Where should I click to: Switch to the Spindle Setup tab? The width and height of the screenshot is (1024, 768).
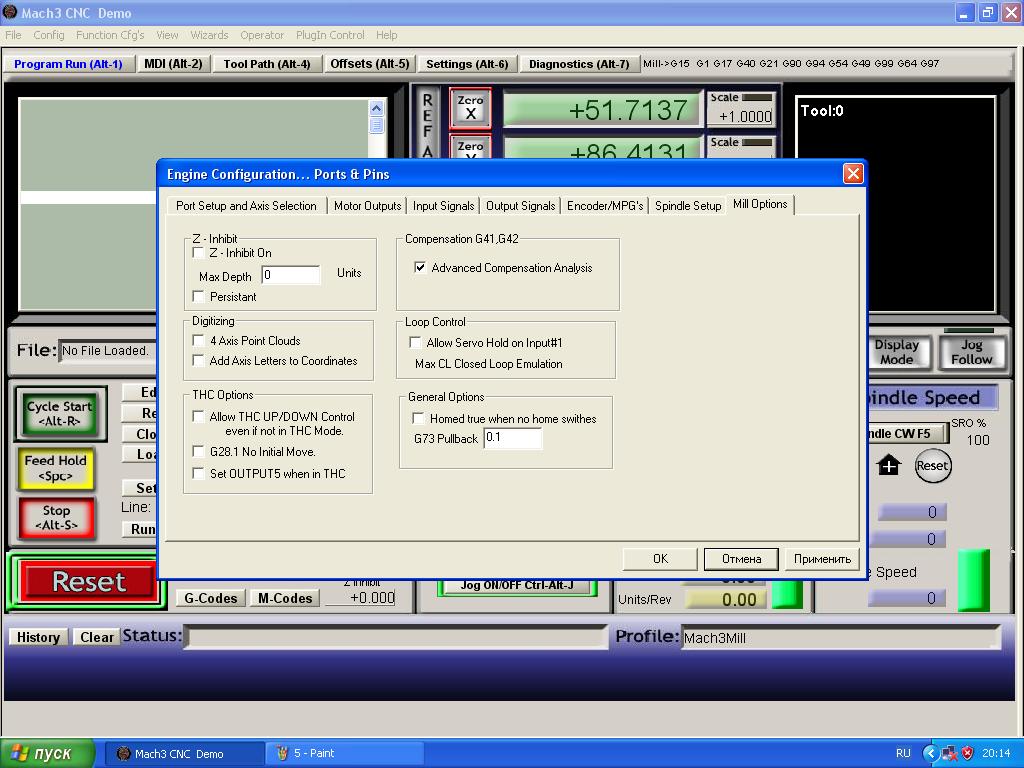pyautogui.click(x=688, y=206)
